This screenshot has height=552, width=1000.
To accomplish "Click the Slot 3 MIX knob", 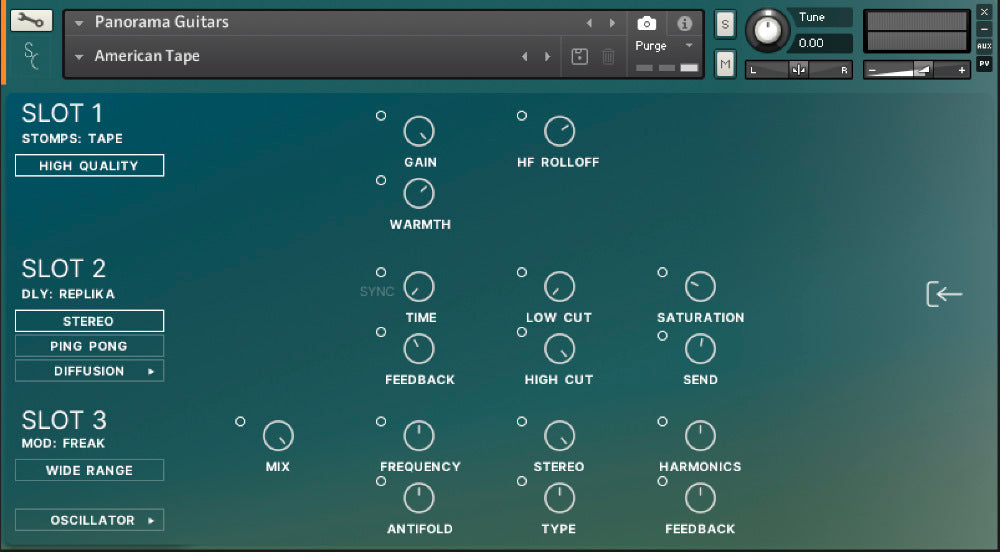I will click(278, 436).
